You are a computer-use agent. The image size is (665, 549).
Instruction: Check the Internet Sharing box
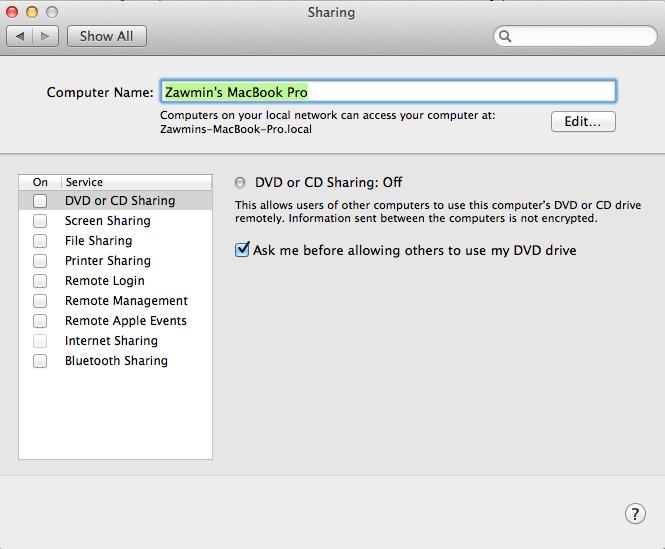40,341
